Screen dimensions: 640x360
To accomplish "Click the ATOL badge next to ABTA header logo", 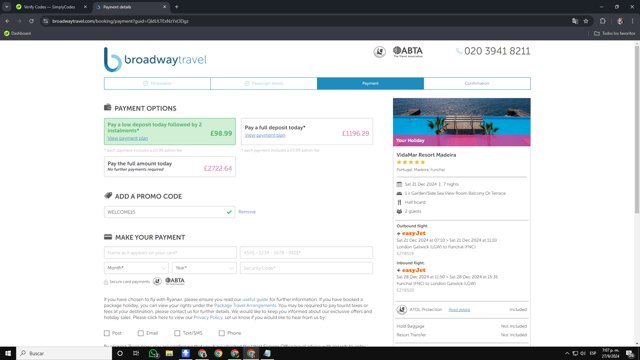I will (379, 52).
